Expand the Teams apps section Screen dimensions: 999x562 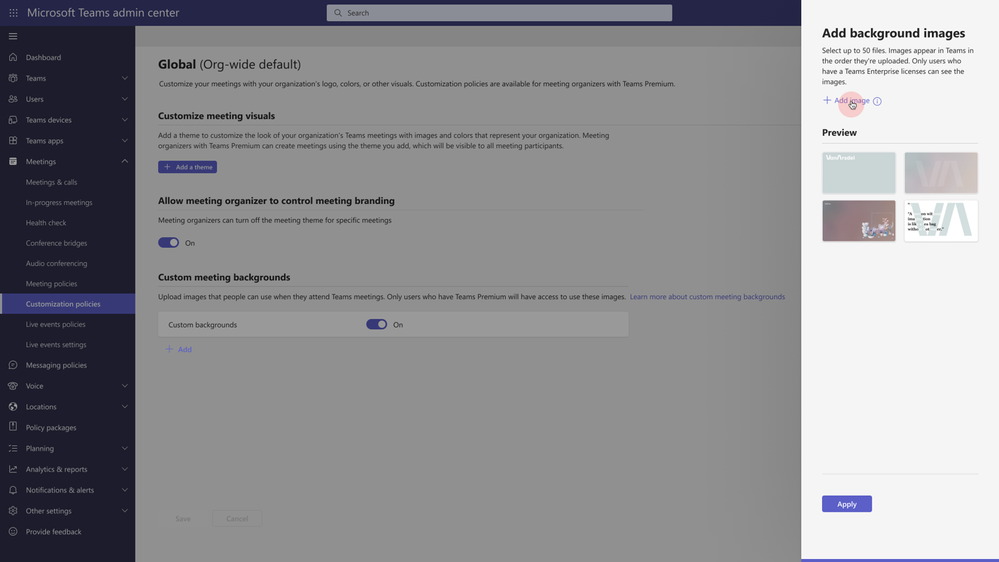pos(125,141)
